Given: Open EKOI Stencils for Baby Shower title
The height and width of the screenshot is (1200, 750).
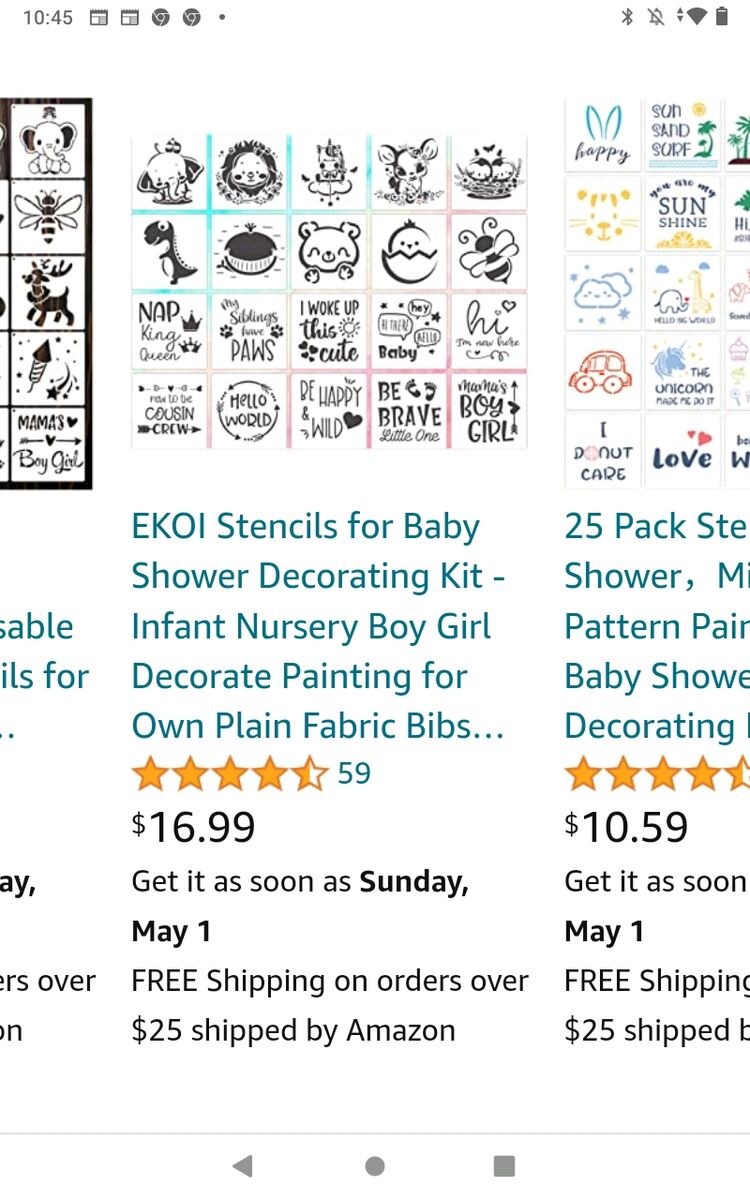Looking at the screenshot, I should [x=318, y=626].
